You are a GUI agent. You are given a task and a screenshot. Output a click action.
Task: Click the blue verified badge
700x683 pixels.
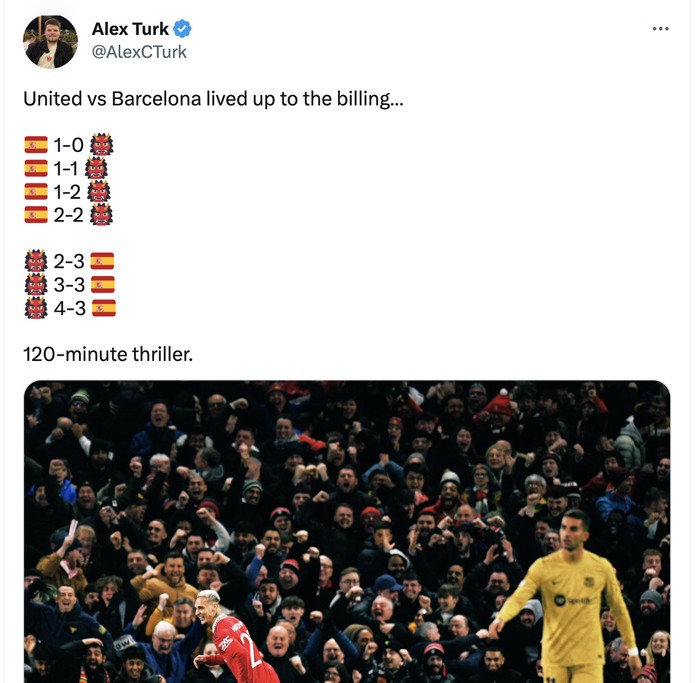[x=183, y=29]
